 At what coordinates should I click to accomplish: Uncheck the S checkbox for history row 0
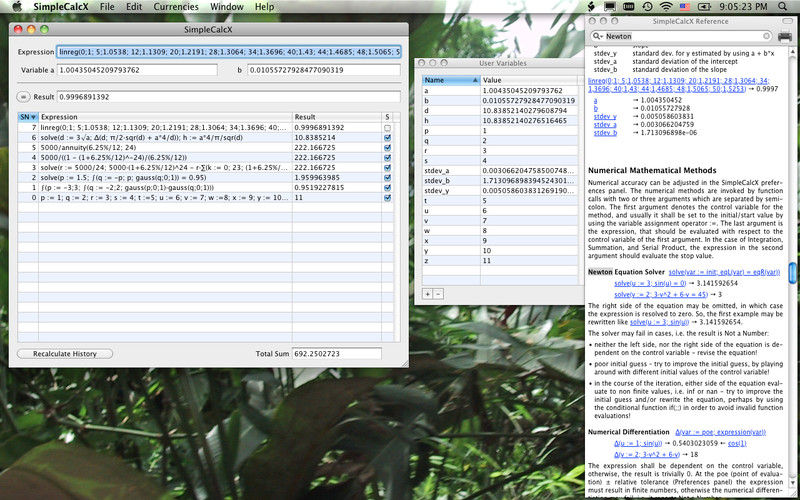[387, 197]
